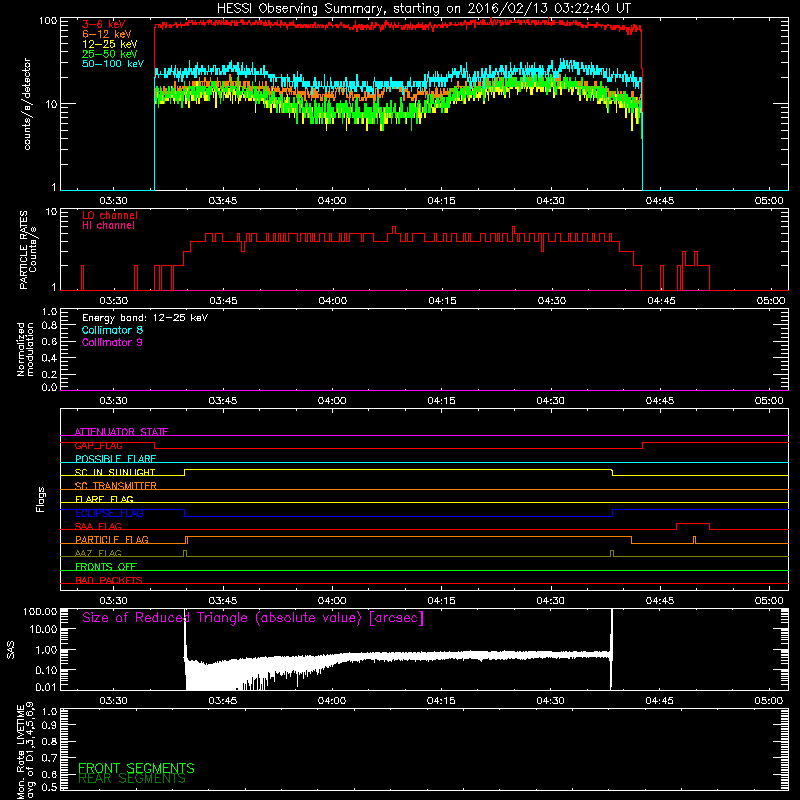
Task: Select the 6-12 keV legend label
Action: (x=106, y=34)
